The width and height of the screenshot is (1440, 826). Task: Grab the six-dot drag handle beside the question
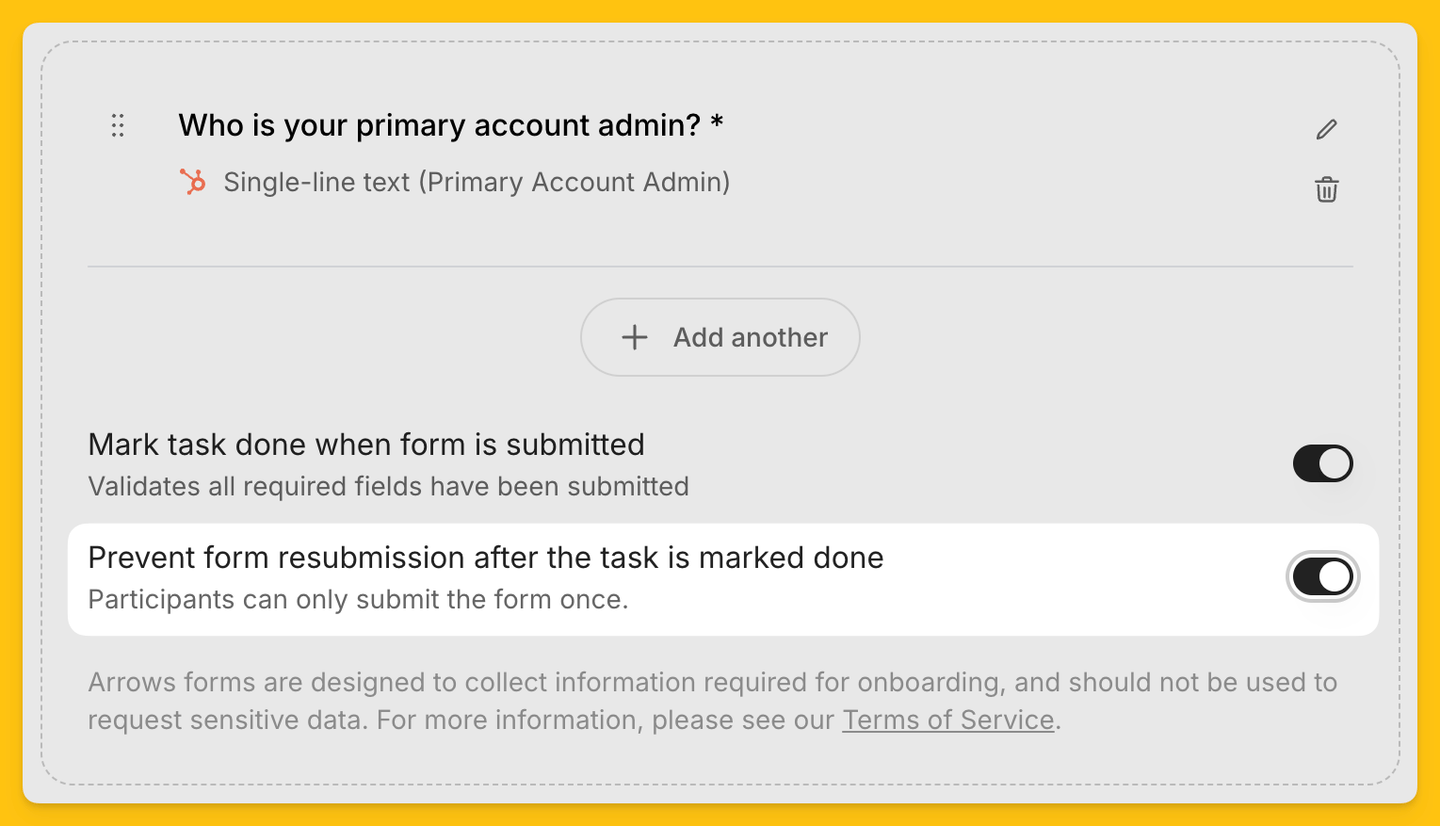pyautogui.click(x=118, y=125)
